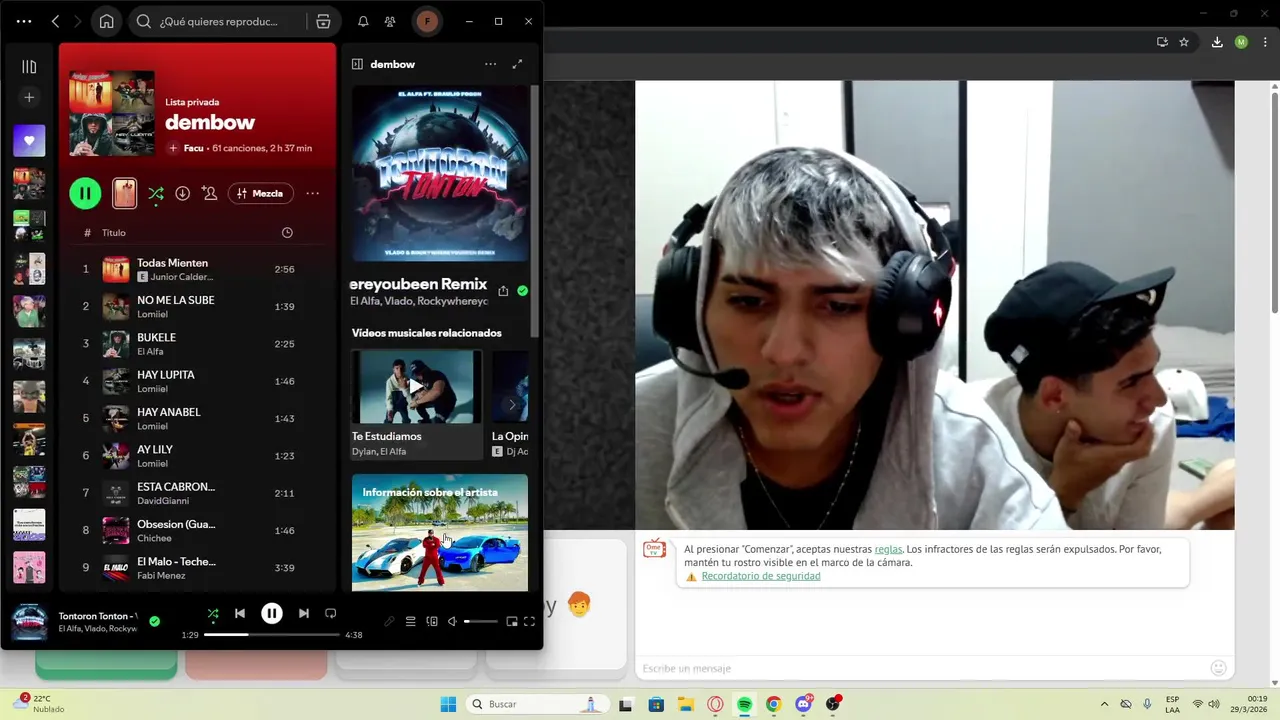Open Spotify three-dot app menu
1280x720 pixels.
click(x=24, y=21)
